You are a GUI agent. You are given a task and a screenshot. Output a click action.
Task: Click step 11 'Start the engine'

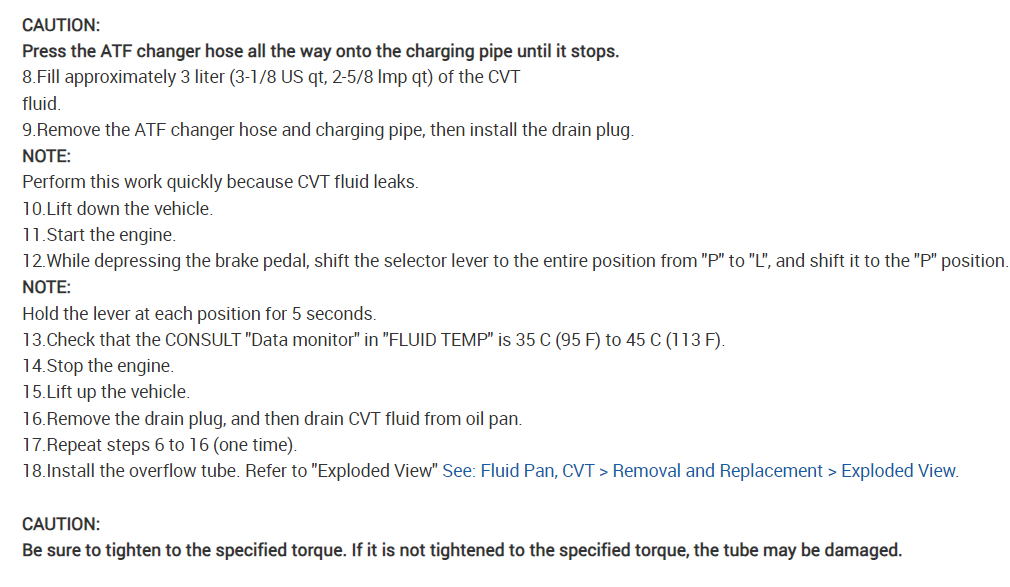(x=98, y=235)
